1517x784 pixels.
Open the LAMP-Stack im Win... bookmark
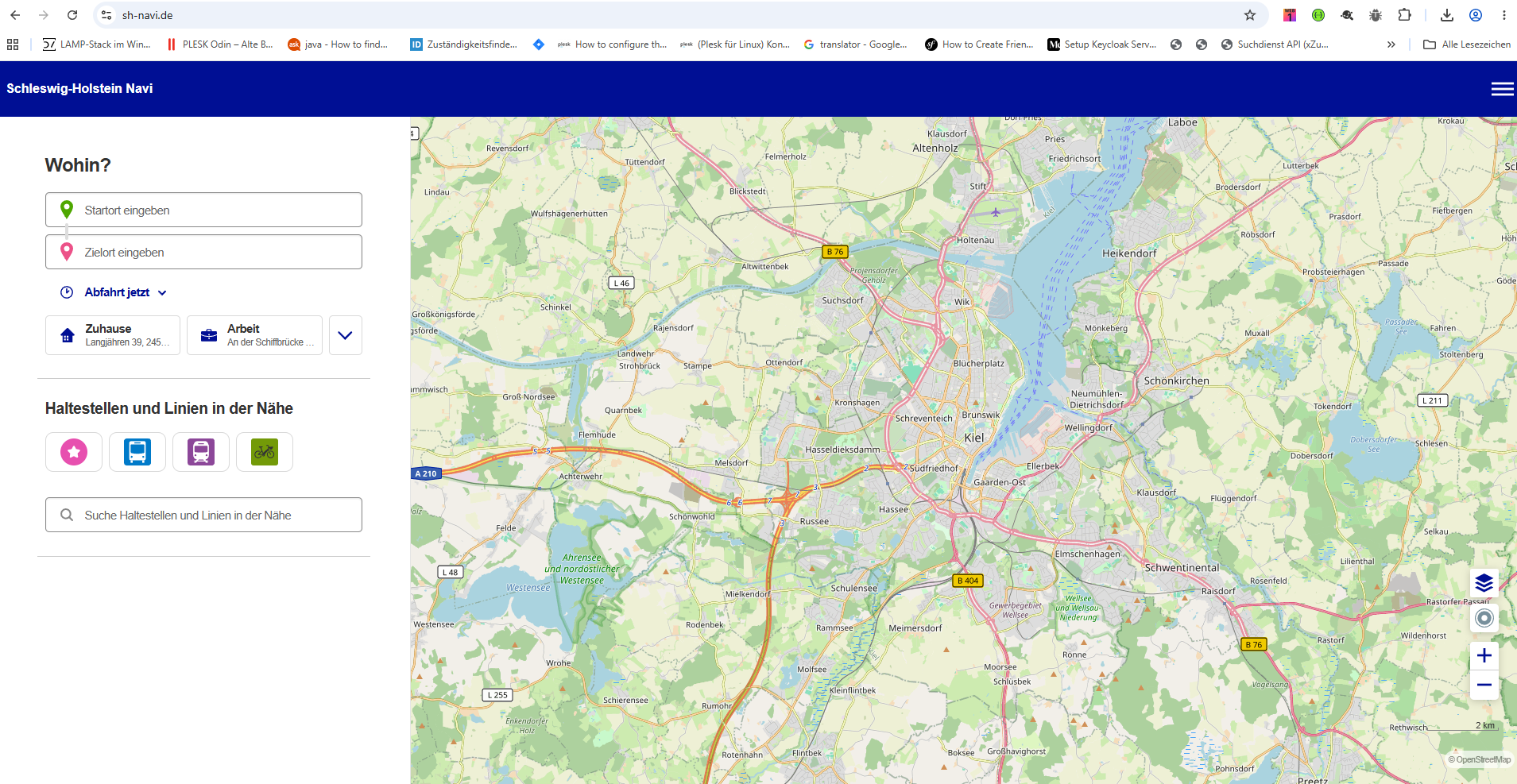coord(96,44)
